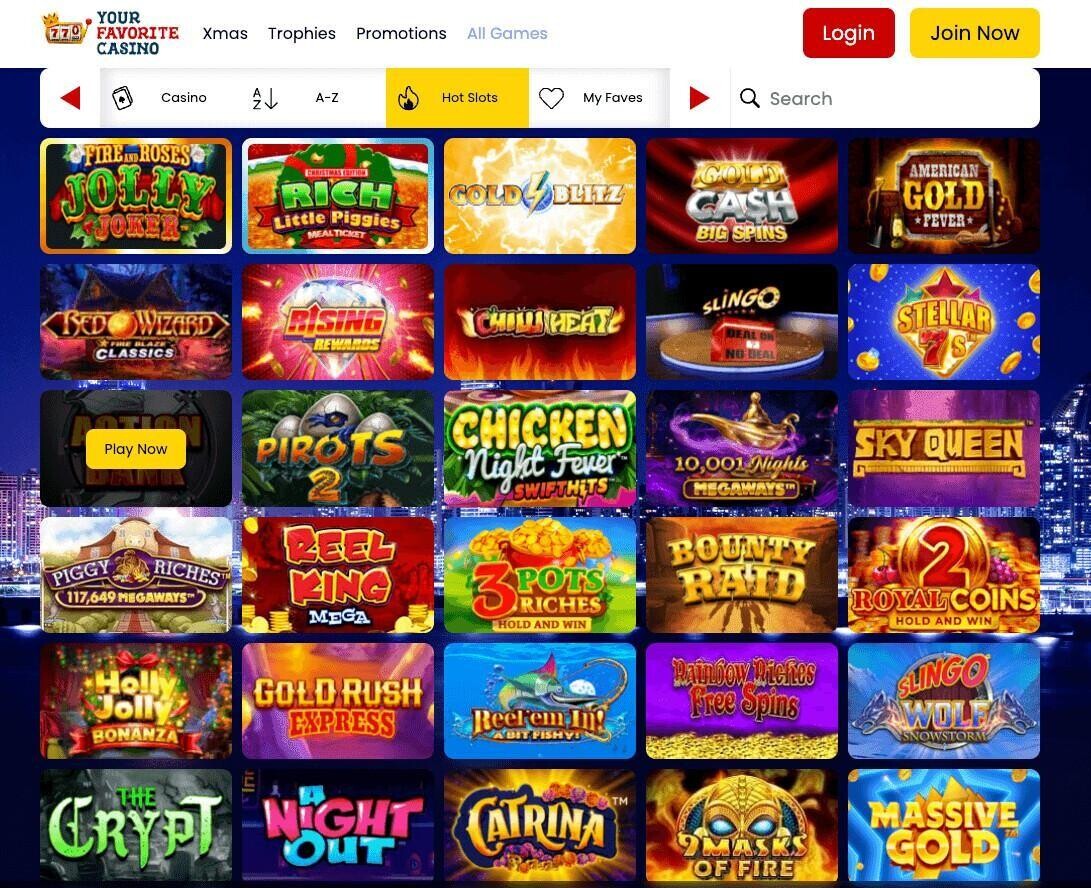This screenshot has height=888, width=1091.
Task: Open the Gold Blitz game thumbnail
Action: click(539, 196)
